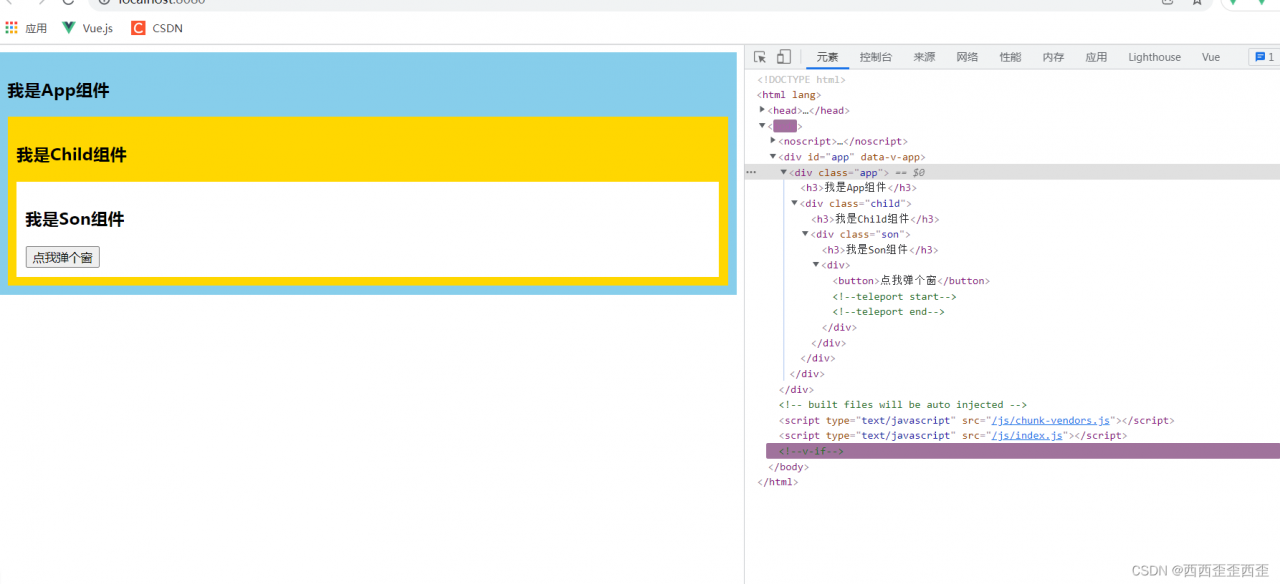Click the 我是Child组件 heading on page
Viewport: 1280px width, 584px height.
(71, 155)
